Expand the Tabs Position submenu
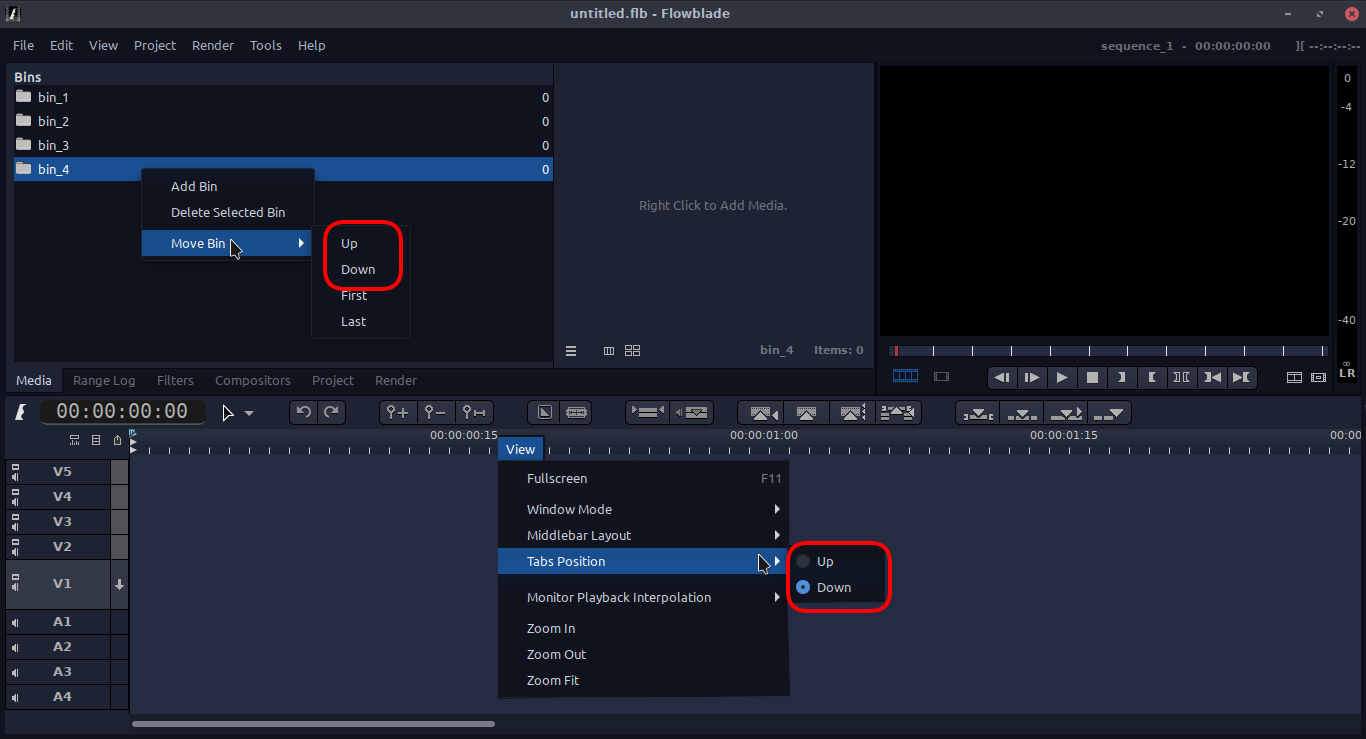Image resolution: width=1366 pixels, height=739 pixels. click(643, 561)
